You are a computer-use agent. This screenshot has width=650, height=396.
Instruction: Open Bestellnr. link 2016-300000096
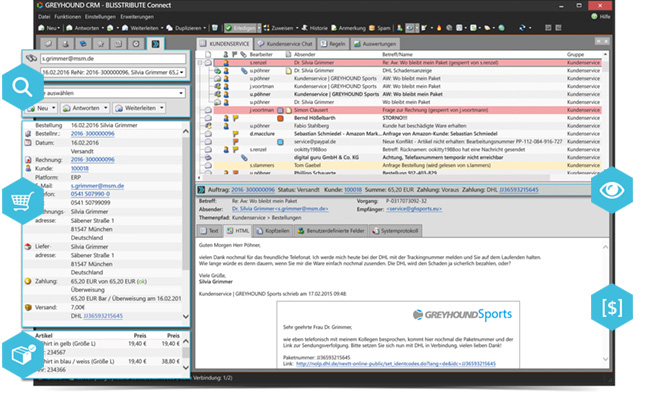93,134
